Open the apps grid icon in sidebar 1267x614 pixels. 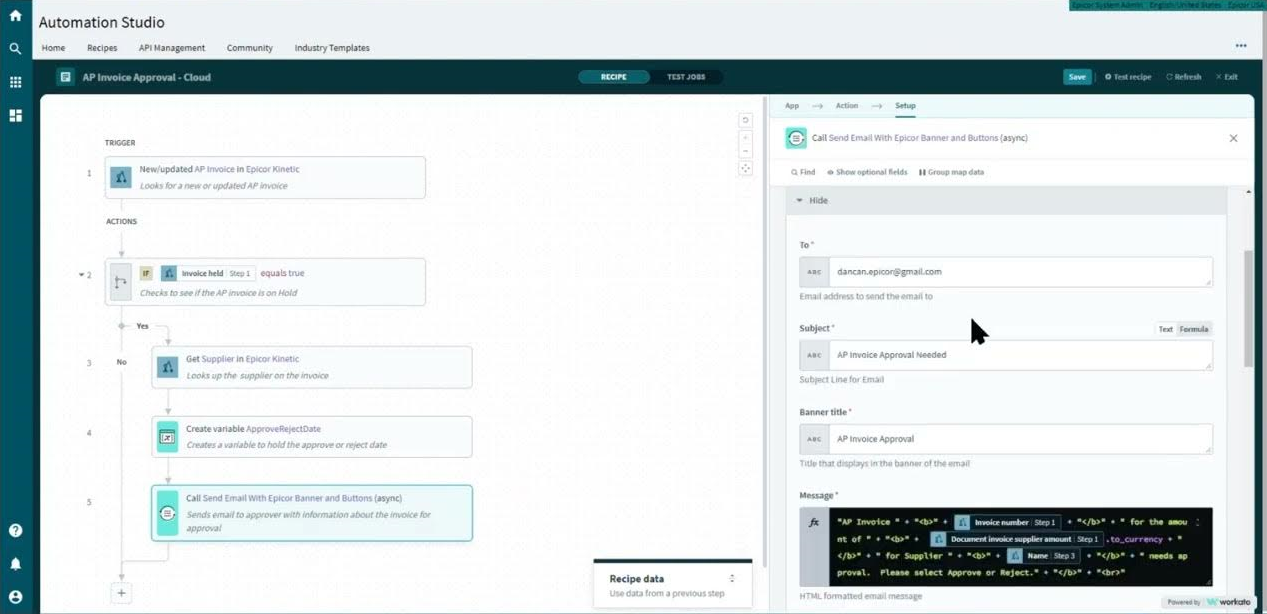(x=15, y=82)
